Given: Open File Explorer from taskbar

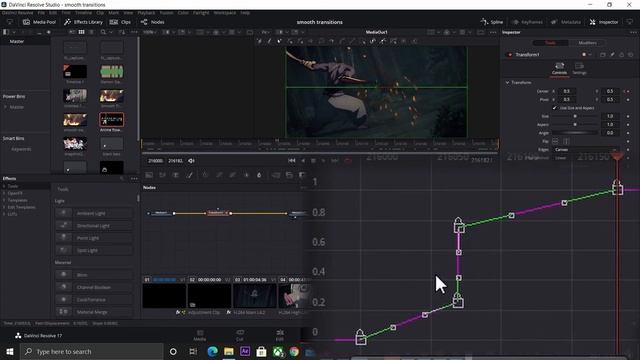Looking at the screenshot, I should click(x=229, y=351).
